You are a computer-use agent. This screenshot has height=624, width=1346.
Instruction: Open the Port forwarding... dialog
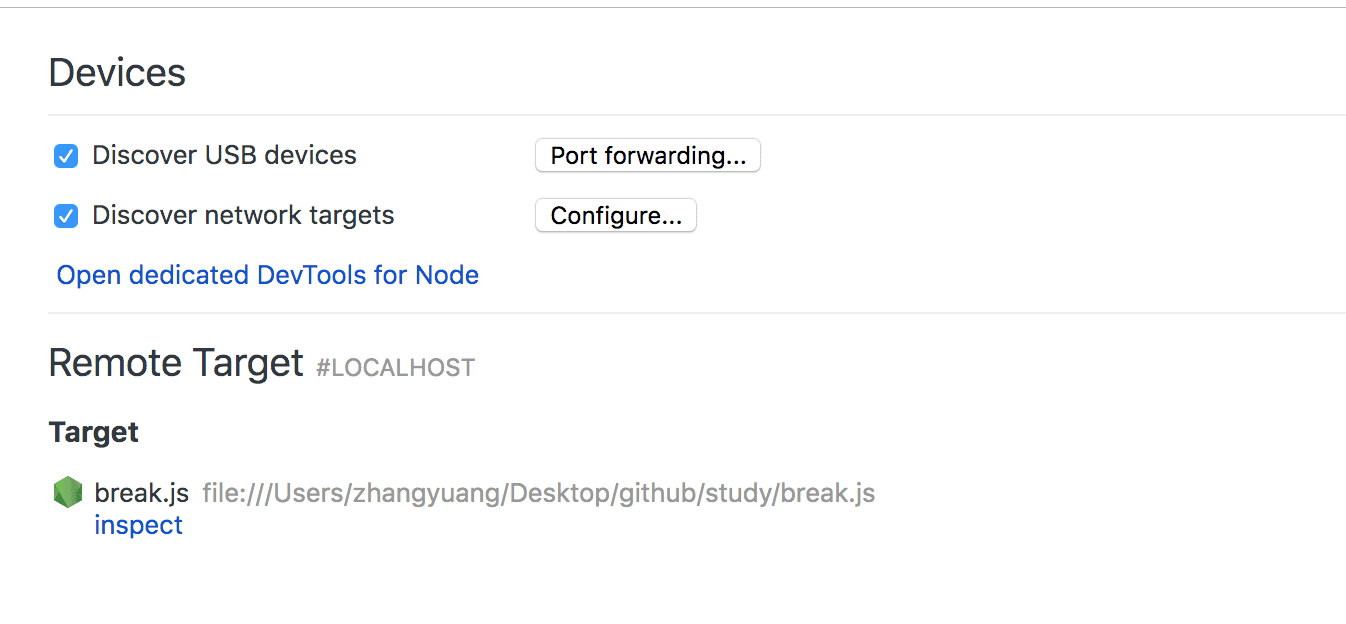tap(648, 156)
